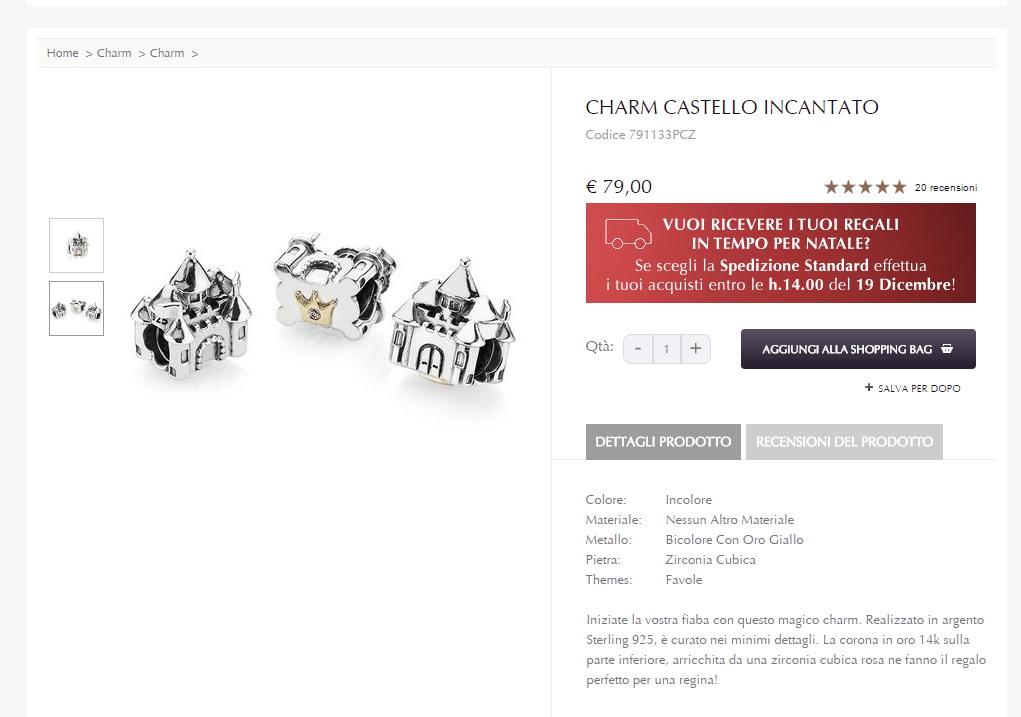The height and width of the screenshot is (717, 1021).
Task: Click Salva per dopo link
Action: pos(919,388)
